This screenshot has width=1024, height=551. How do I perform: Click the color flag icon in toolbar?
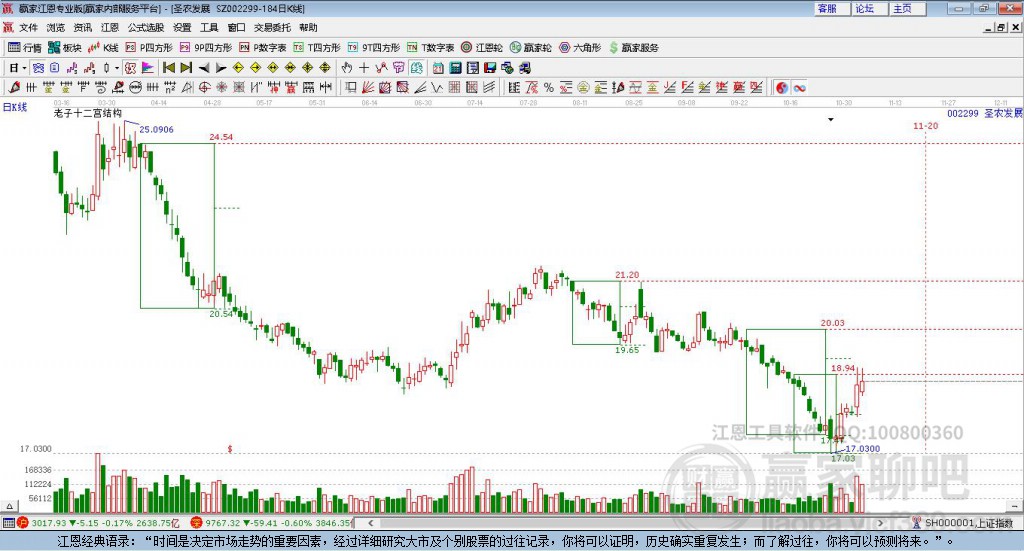pos(148,68)
